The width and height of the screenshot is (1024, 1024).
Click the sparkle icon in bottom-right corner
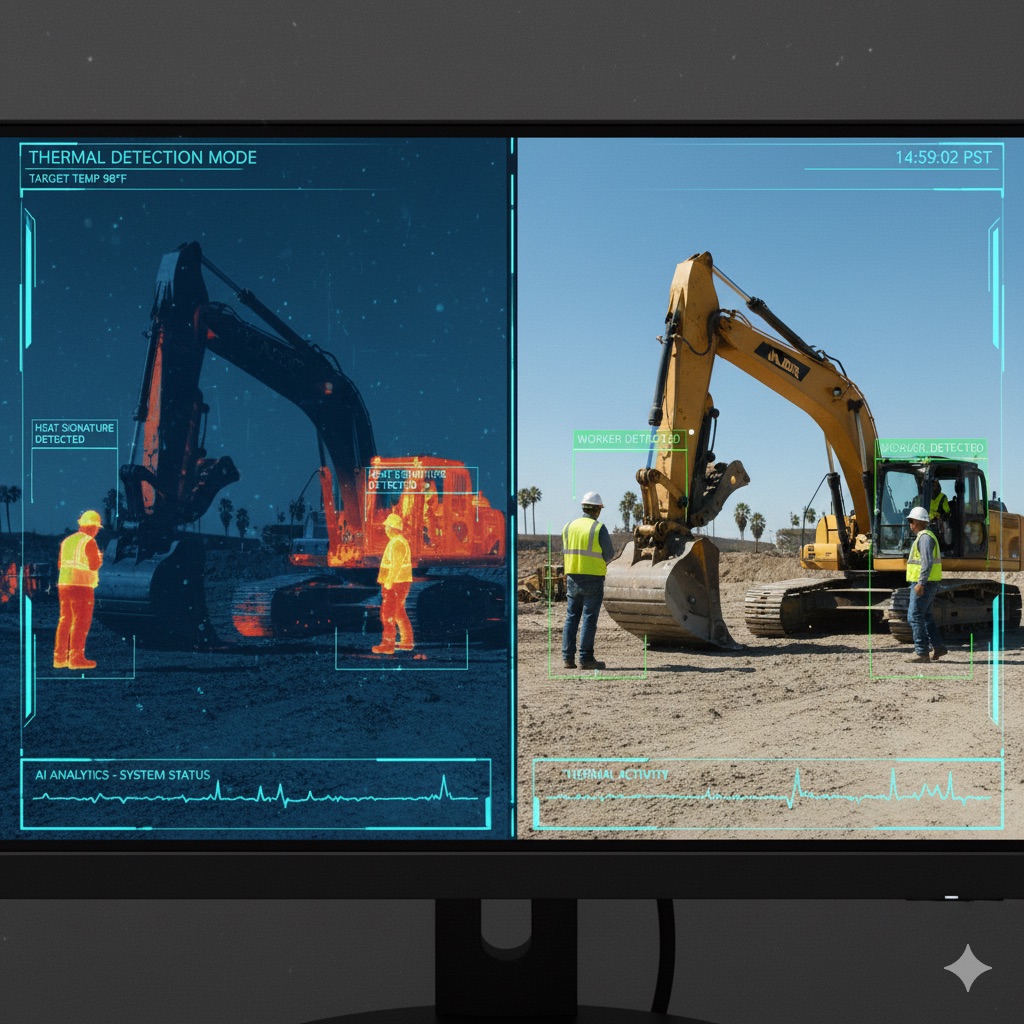pos(967,967)
